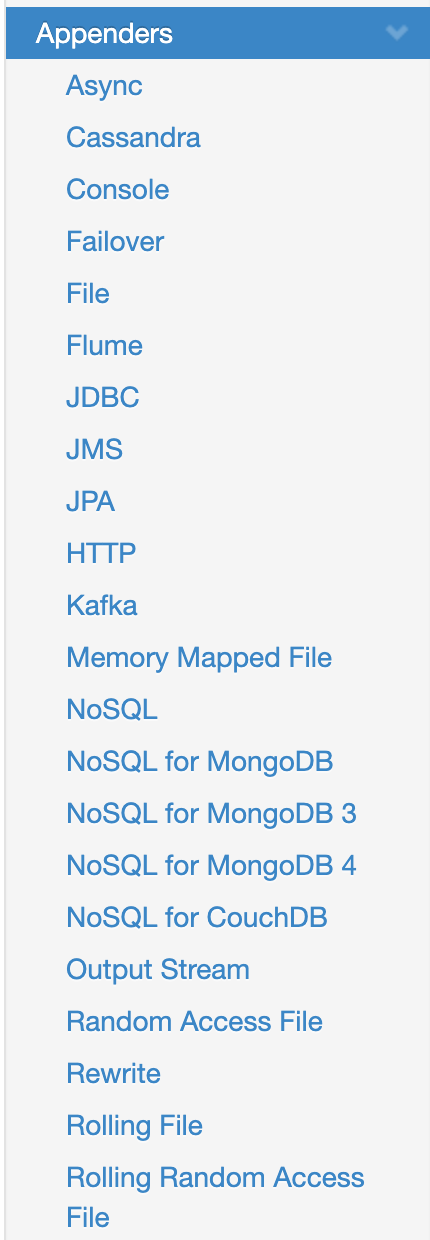
Task: Open the Flume appender link
Action: (104, 346)
